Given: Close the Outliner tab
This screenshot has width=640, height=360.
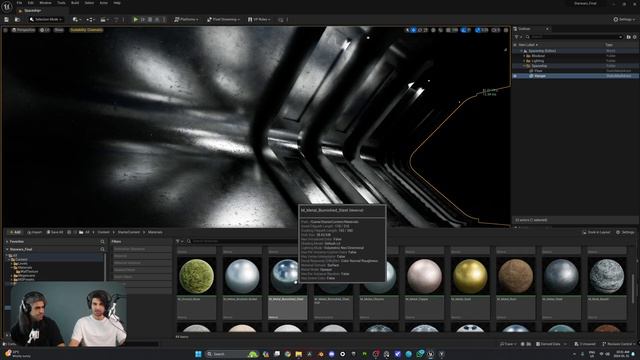Looking at the screenshot, I should click(547, 29).
